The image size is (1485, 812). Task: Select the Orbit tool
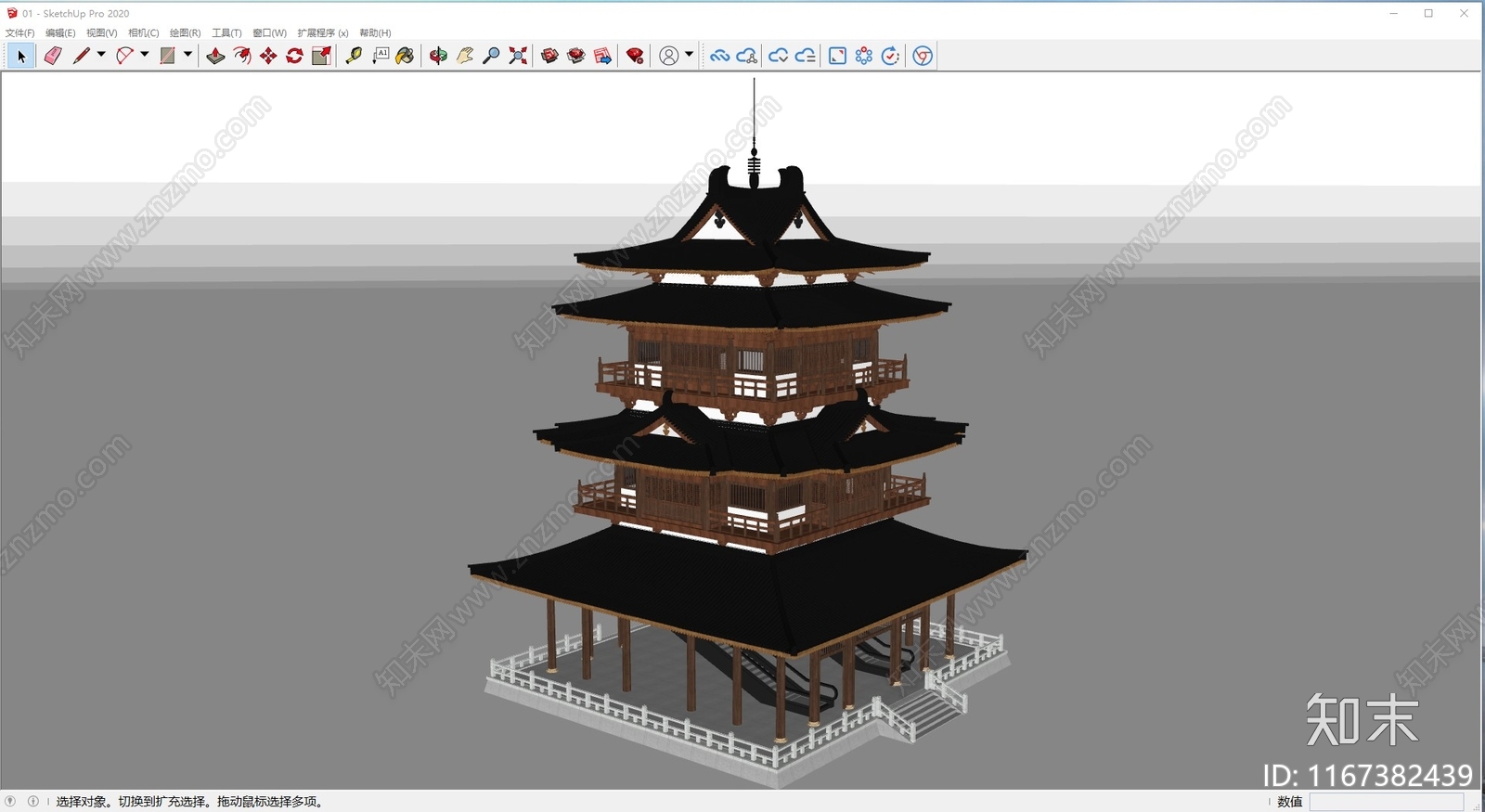coord(438,56)
